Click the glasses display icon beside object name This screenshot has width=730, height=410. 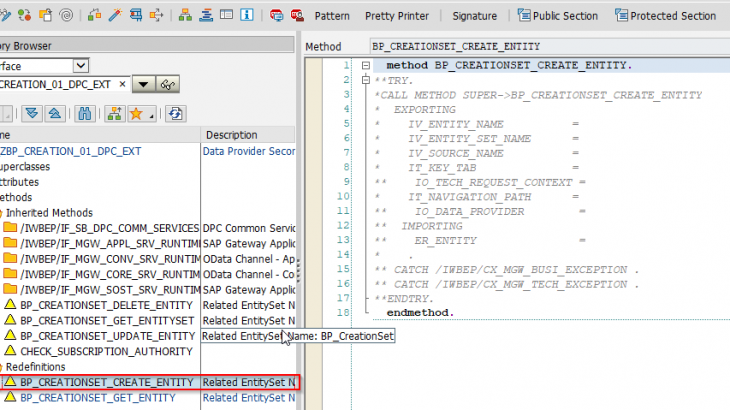[x=168, y=84]
